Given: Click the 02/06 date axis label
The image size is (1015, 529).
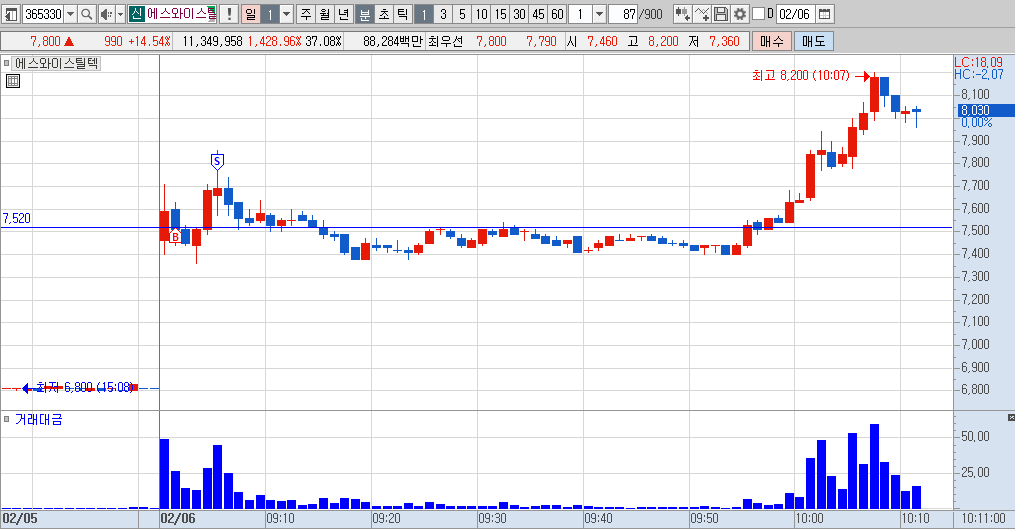Looking at the screenshot, I should 178,519.
